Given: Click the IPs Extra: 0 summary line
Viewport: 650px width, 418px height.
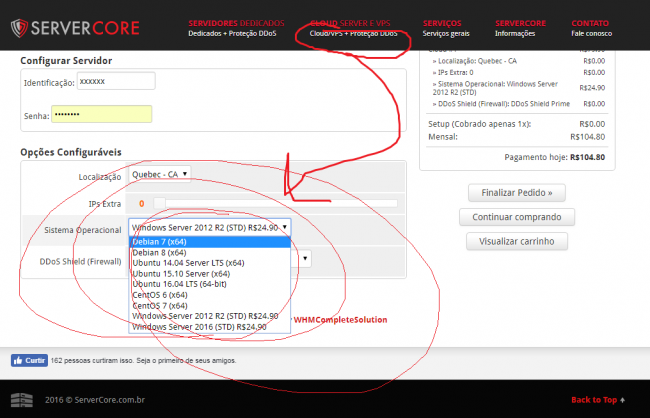Looking at the screenshot, I should (518, 73).
